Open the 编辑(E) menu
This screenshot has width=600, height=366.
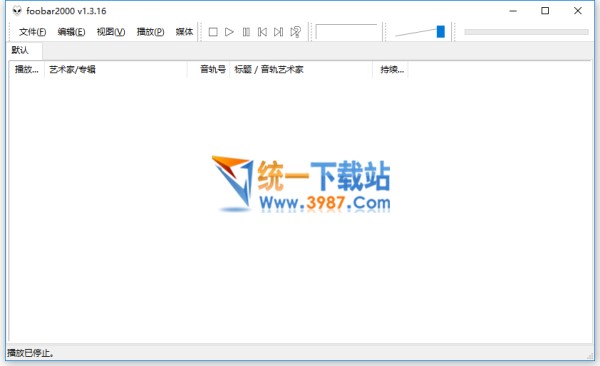71,32
